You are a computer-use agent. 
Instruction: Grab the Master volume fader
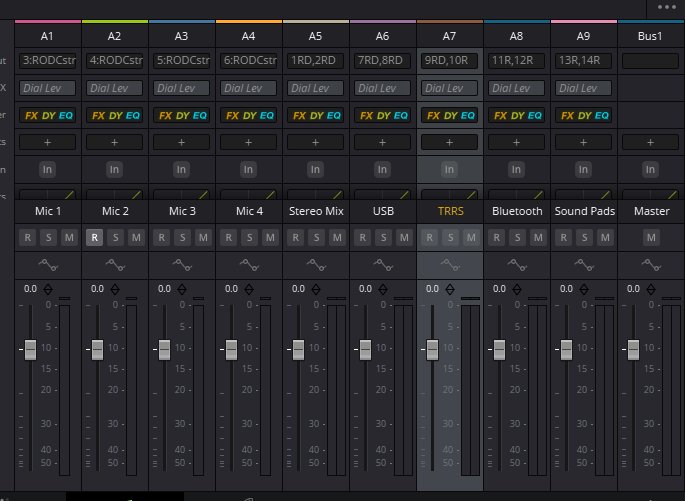[633, 349]
